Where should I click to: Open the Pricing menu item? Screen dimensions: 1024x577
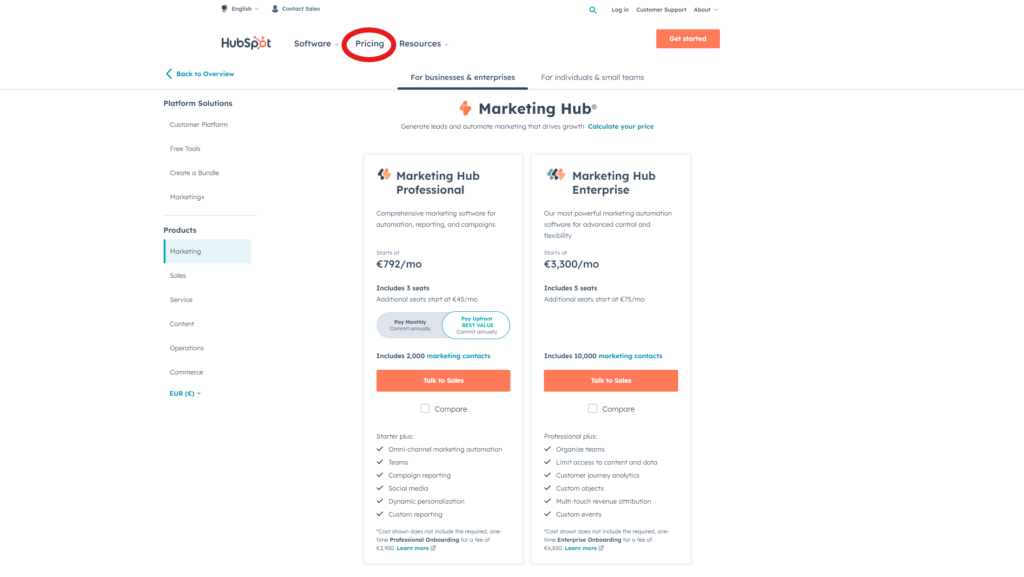pos(370,44)
